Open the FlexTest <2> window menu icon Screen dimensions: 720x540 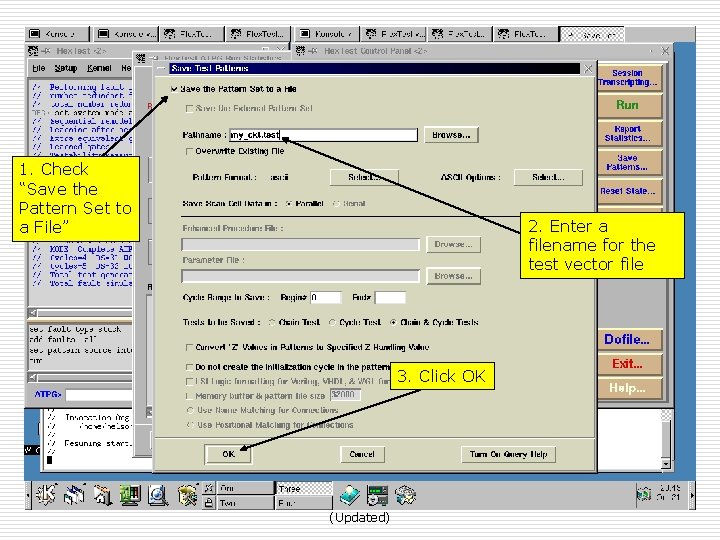tap(33, 51)
